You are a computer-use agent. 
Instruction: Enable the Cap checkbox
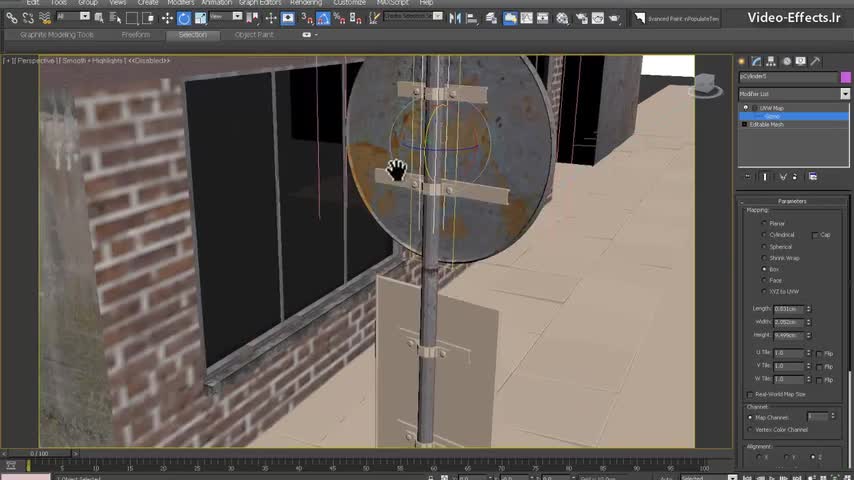click(x=815, y=235)
